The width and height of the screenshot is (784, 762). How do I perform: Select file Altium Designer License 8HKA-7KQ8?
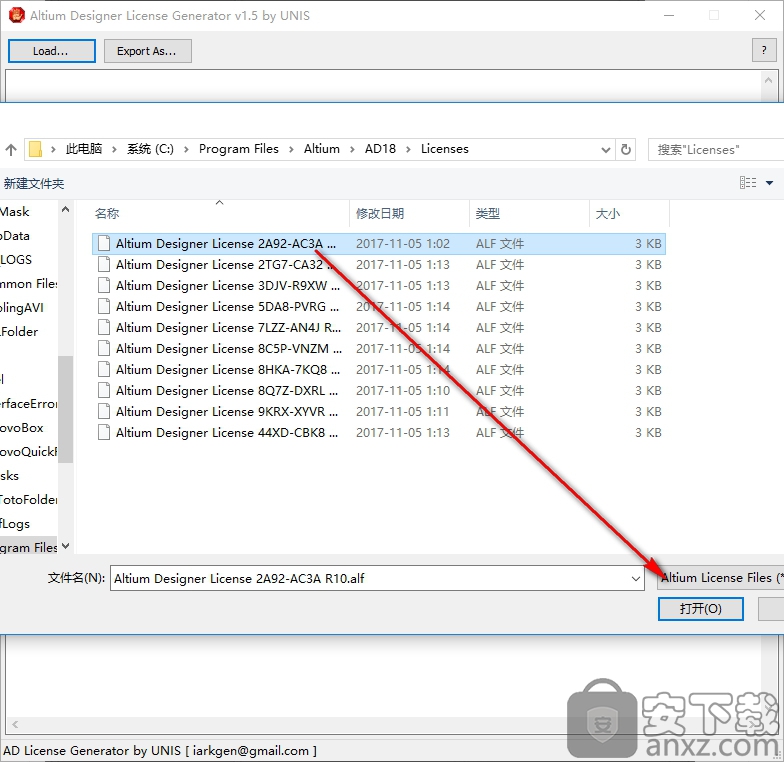(x=378, y=370)
